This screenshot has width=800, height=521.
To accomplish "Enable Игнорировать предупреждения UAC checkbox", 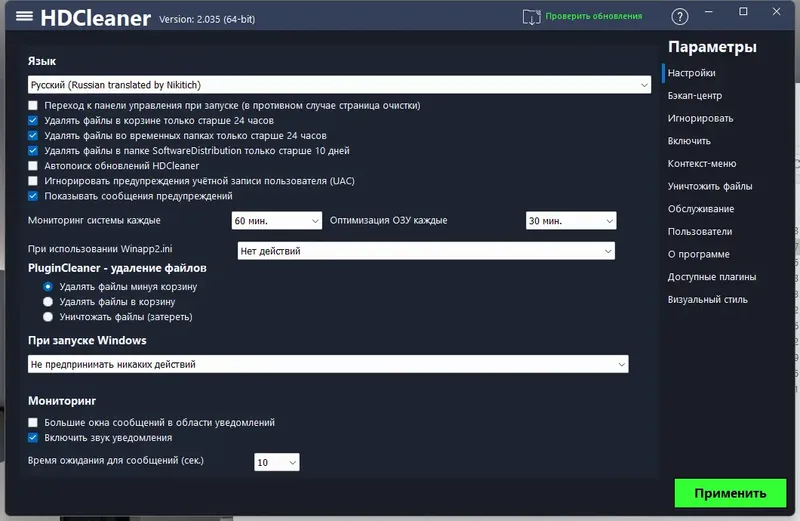I will [33, 181].
